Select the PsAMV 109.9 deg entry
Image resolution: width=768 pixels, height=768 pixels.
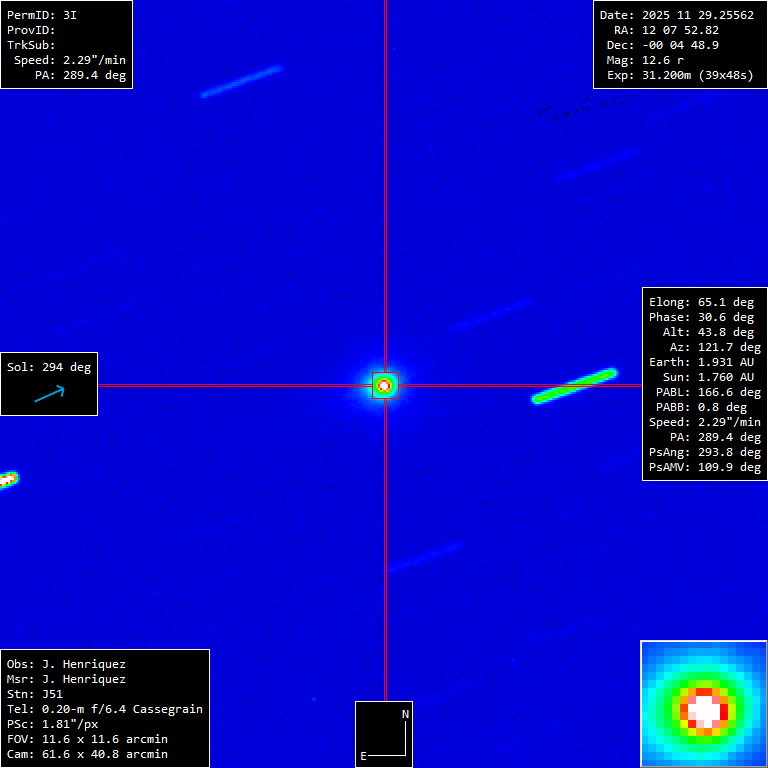click(x=705, y=467)
